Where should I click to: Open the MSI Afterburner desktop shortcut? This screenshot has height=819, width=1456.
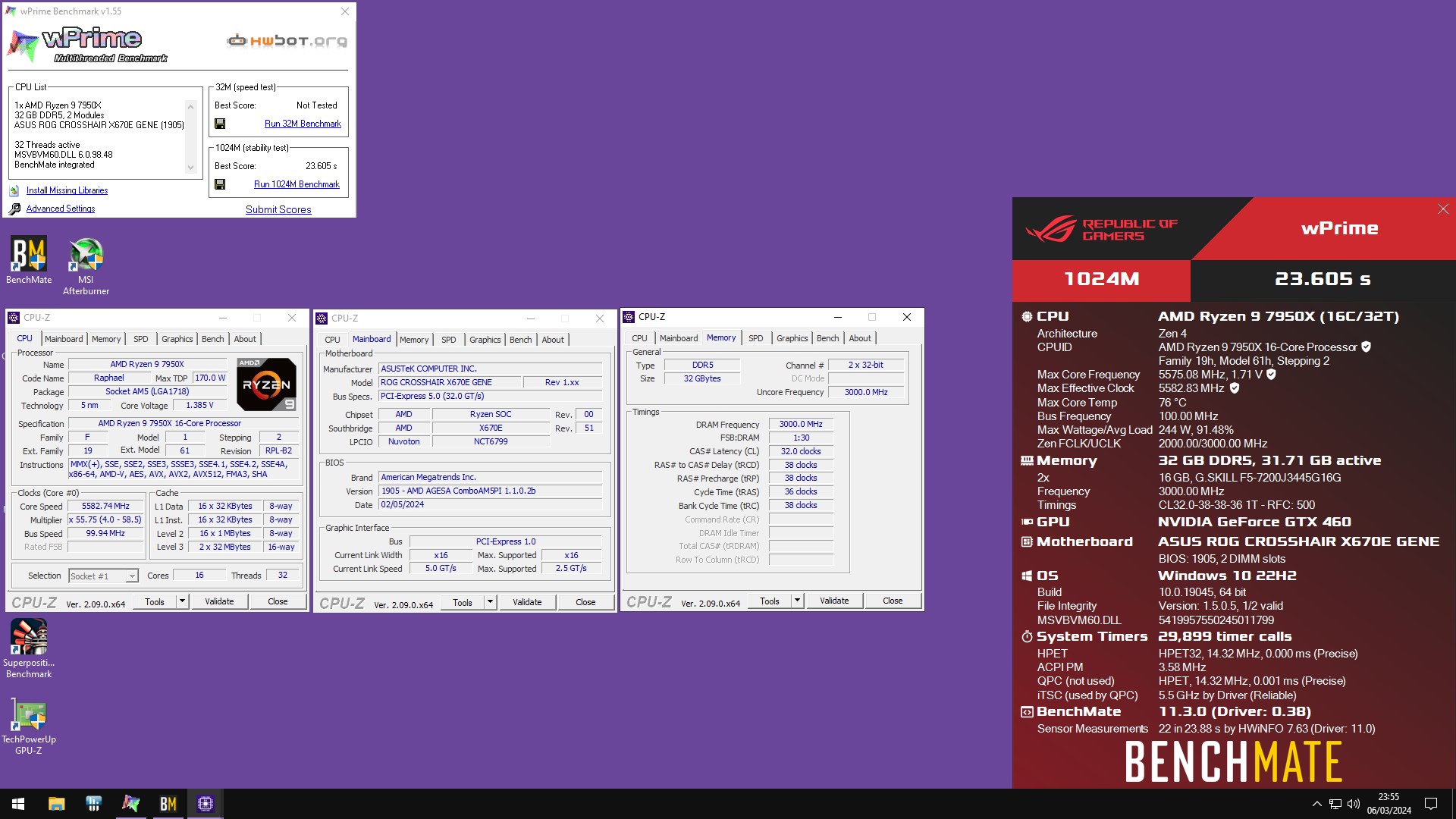pos(86,265)
